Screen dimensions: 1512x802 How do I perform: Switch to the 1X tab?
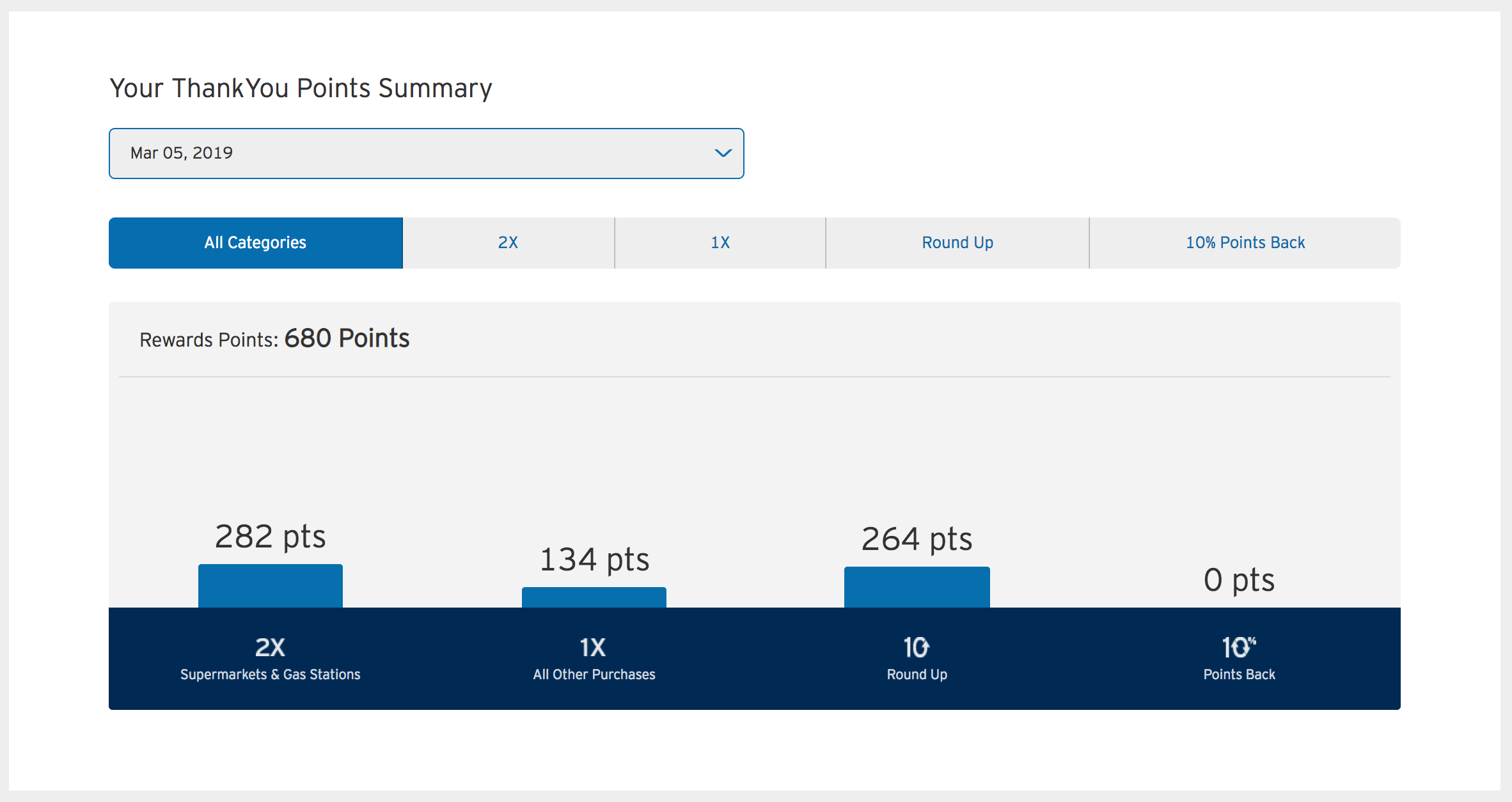pos(720,243)
